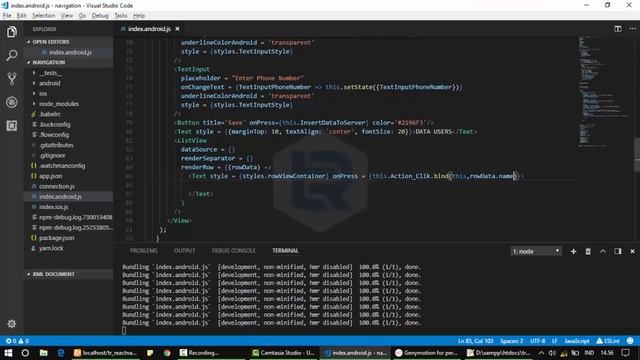Screen dimensions: 640x360
Task: Click the volume icon in system tray
Action: (552, 353)
